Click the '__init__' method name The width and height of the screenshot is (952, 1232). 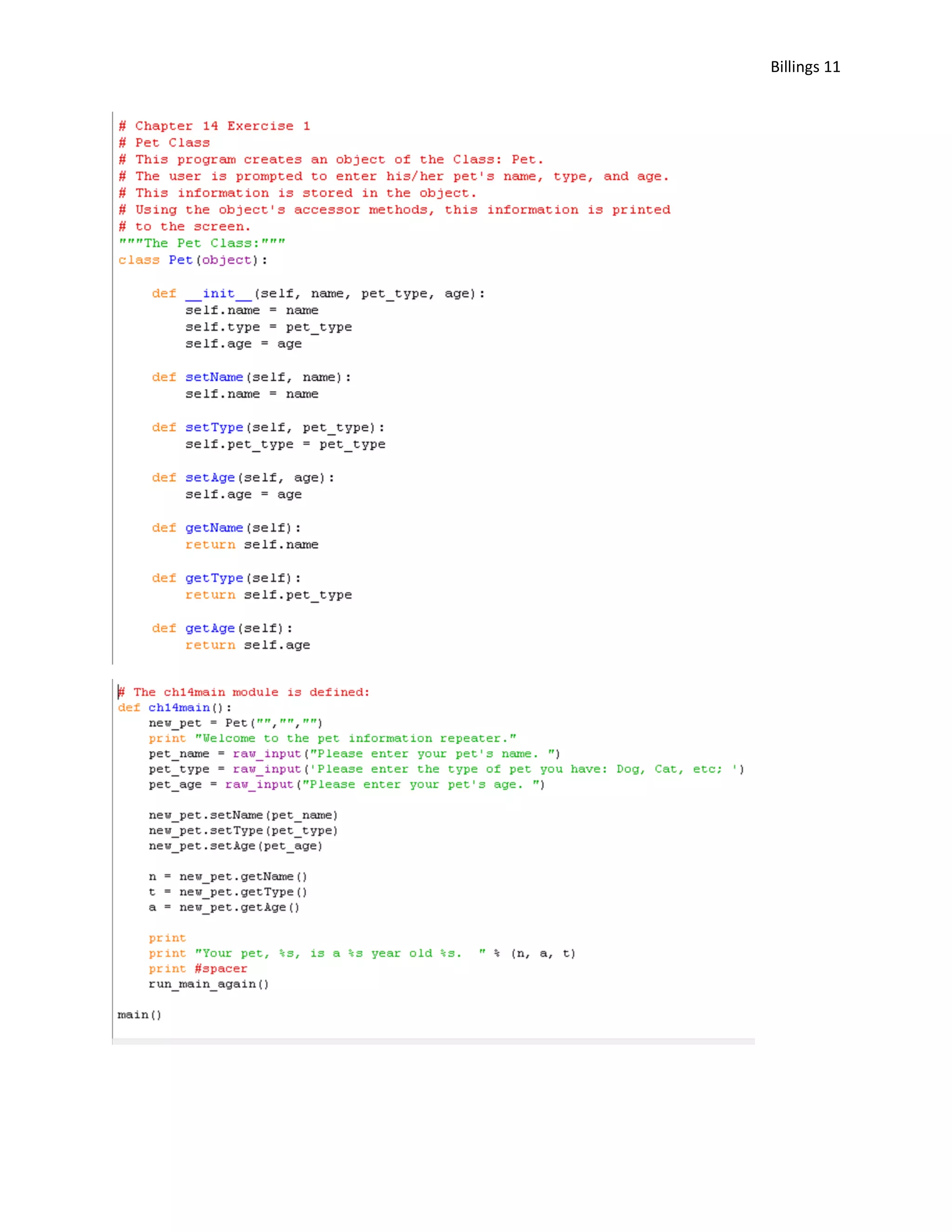[218, 293]
